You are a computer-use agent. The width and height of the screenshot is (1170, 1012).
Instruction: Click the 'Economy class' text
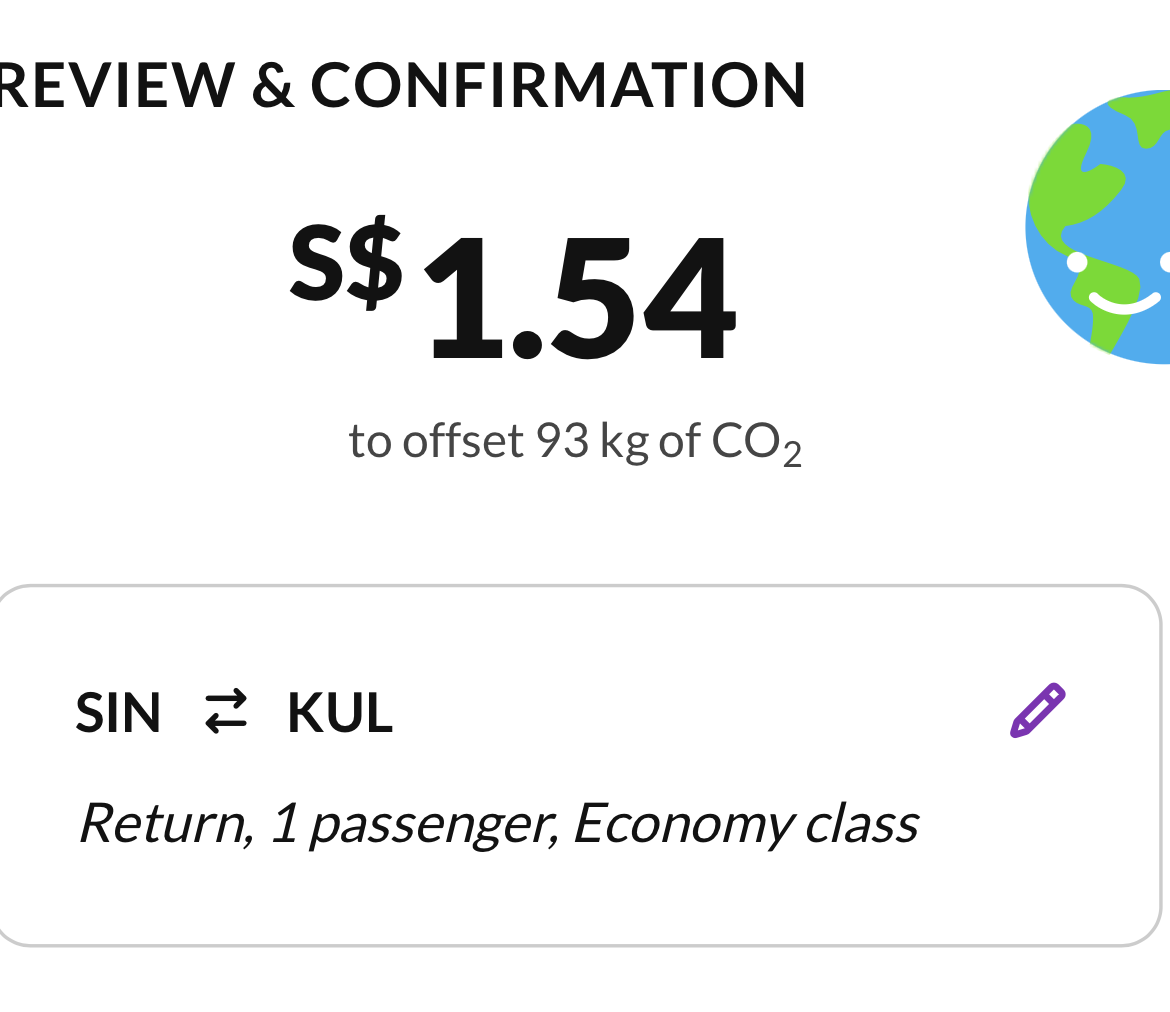tap(745, 824)
